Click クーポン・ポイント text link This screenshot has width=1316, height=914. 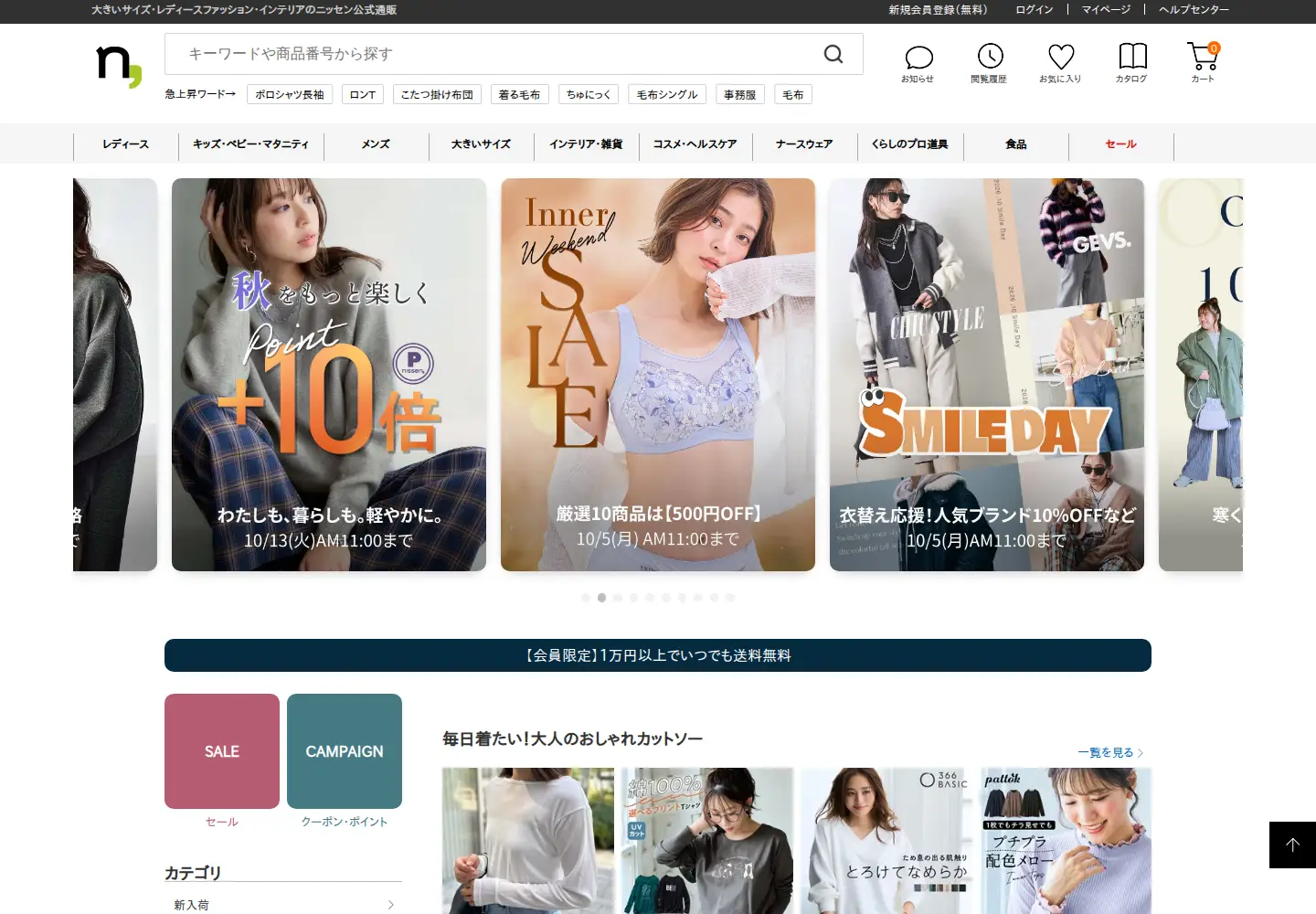pos(345,822)
